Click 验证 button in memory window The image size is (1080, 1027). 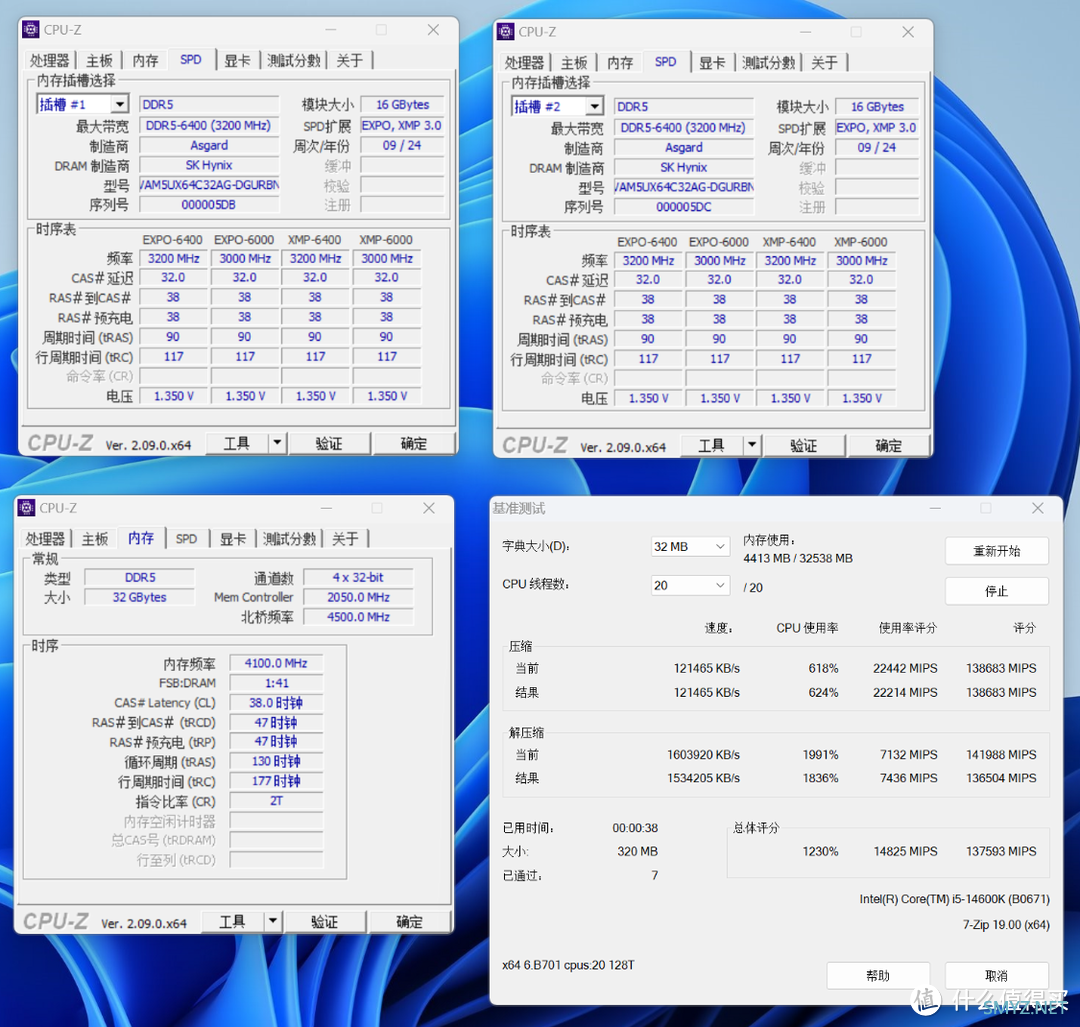coord(324,921)
